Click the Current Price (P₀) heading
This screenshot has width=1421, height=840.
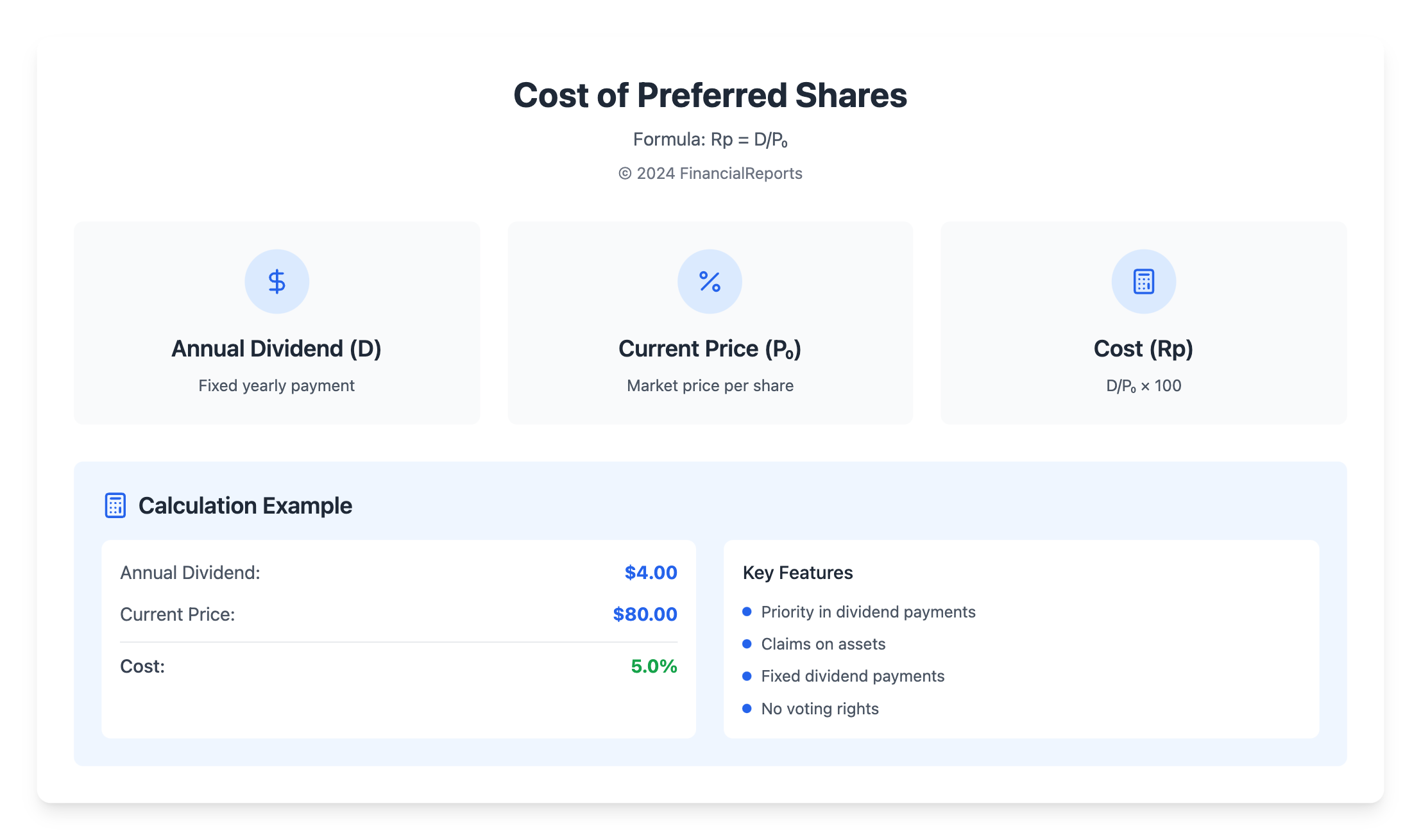[710, 349]
